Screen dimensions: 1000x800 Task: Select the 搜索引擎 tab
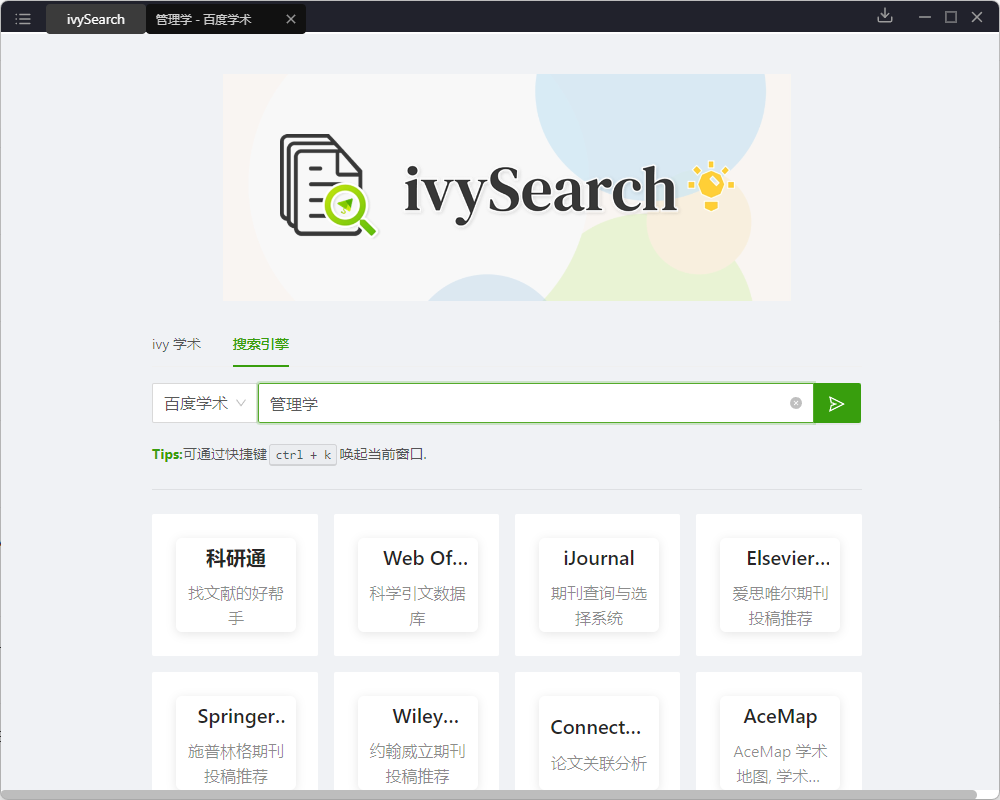pyautogui.click(x=261, y=344)
